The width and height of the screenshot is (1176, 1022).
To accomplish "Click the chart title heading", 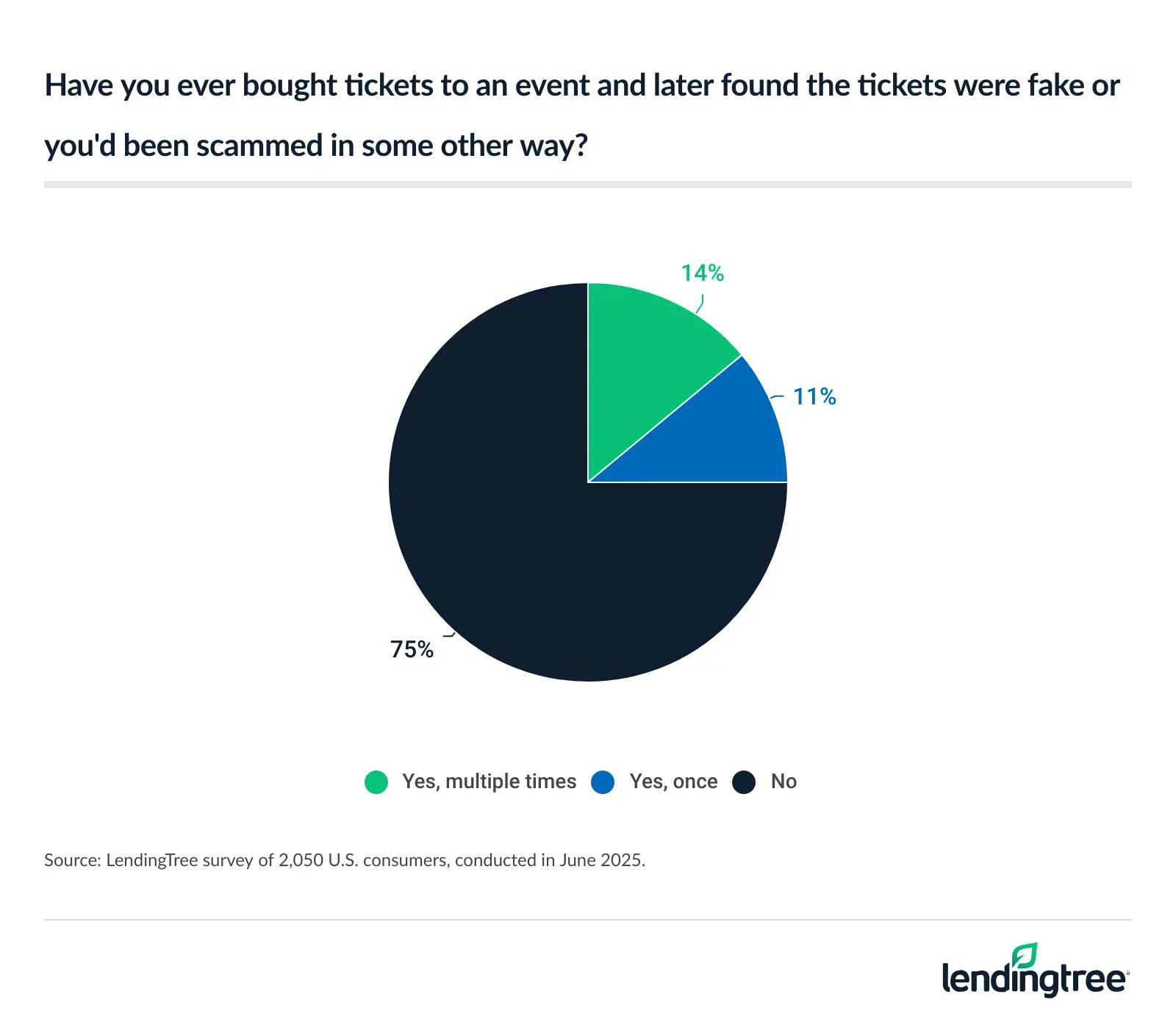I will (x=581, y=115).
